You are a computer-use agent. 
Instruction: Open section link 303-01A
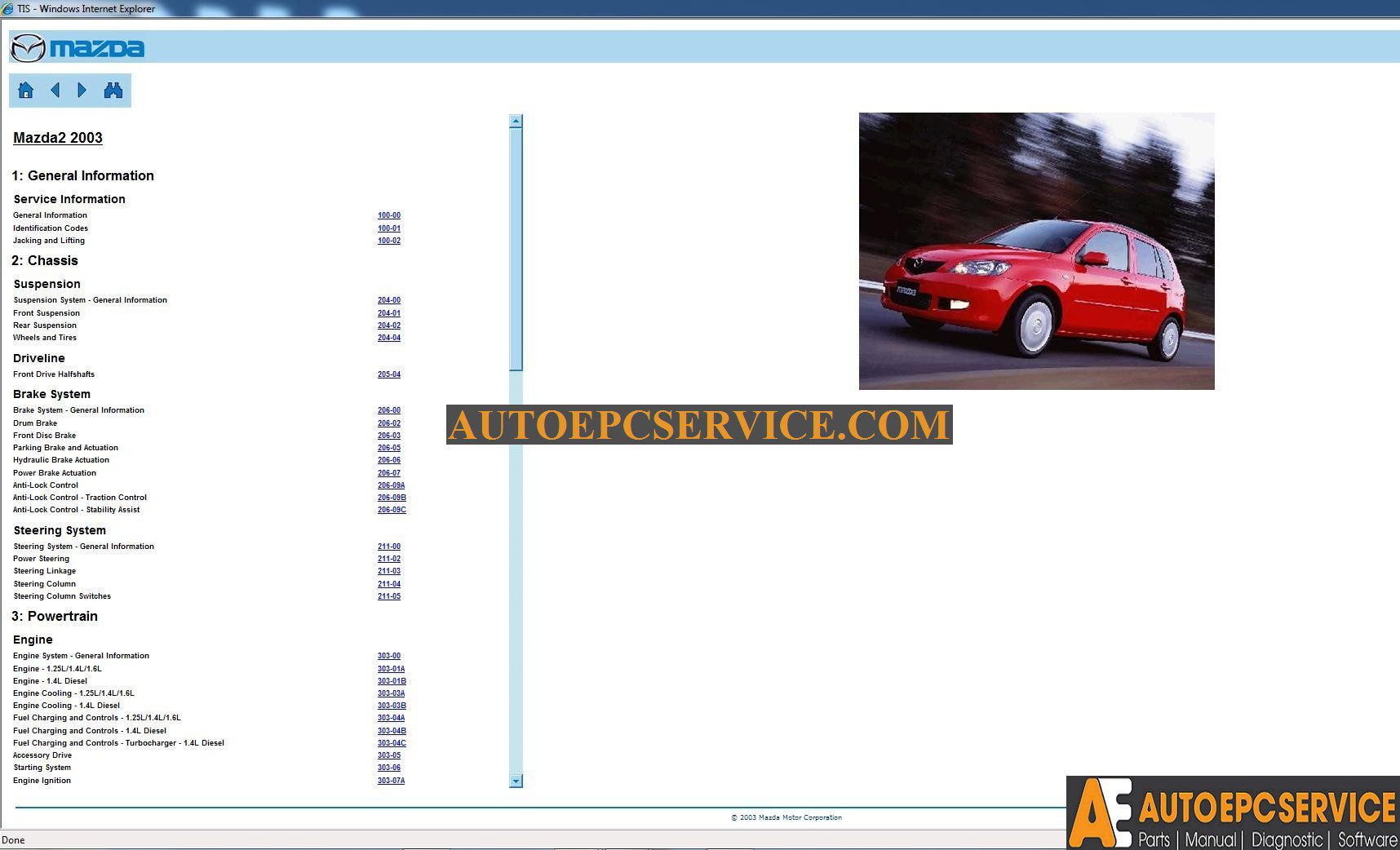pyautogui.click(x=392, y=669)
